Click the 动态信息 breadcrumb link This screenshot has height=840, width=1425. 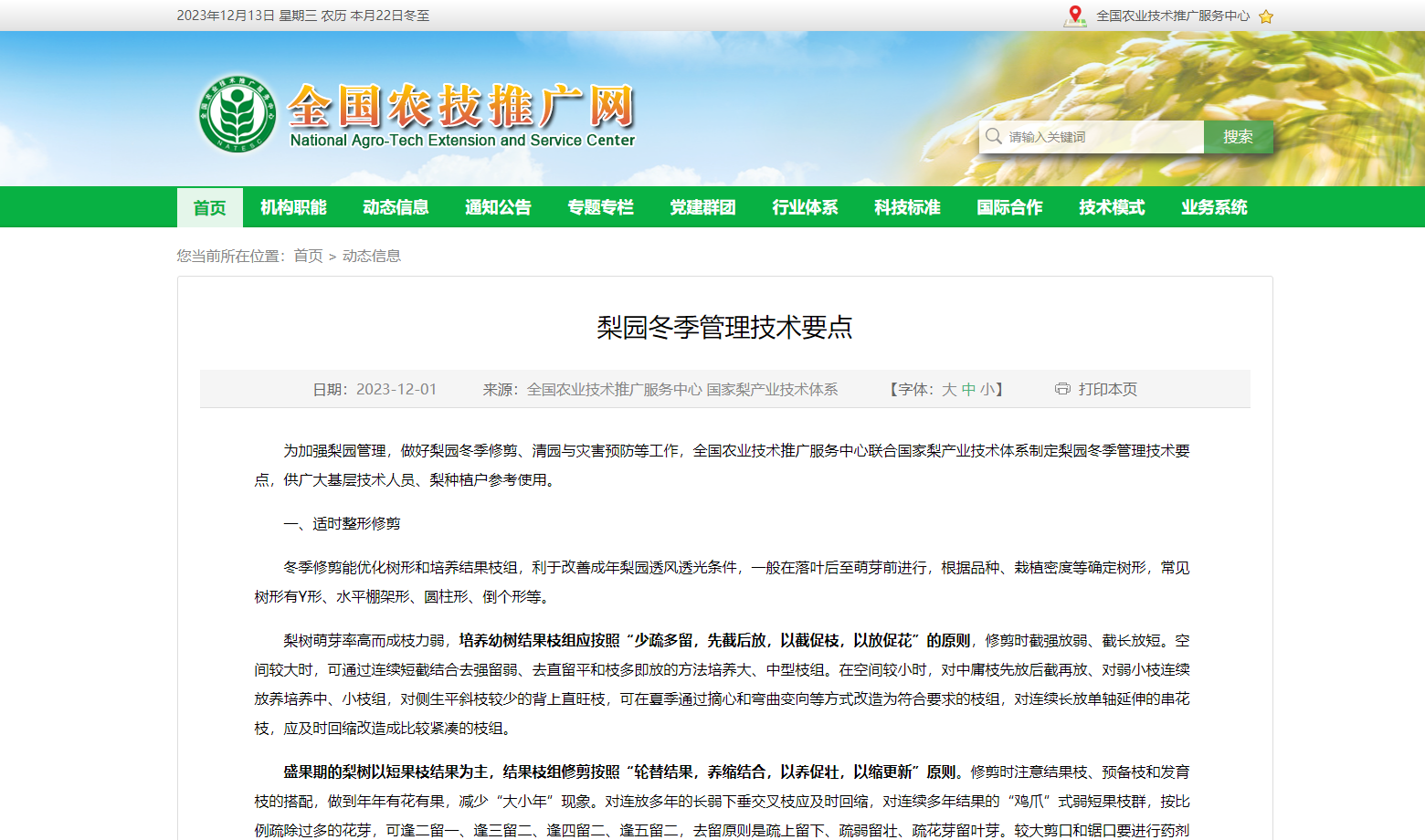[x=371, y=256]
